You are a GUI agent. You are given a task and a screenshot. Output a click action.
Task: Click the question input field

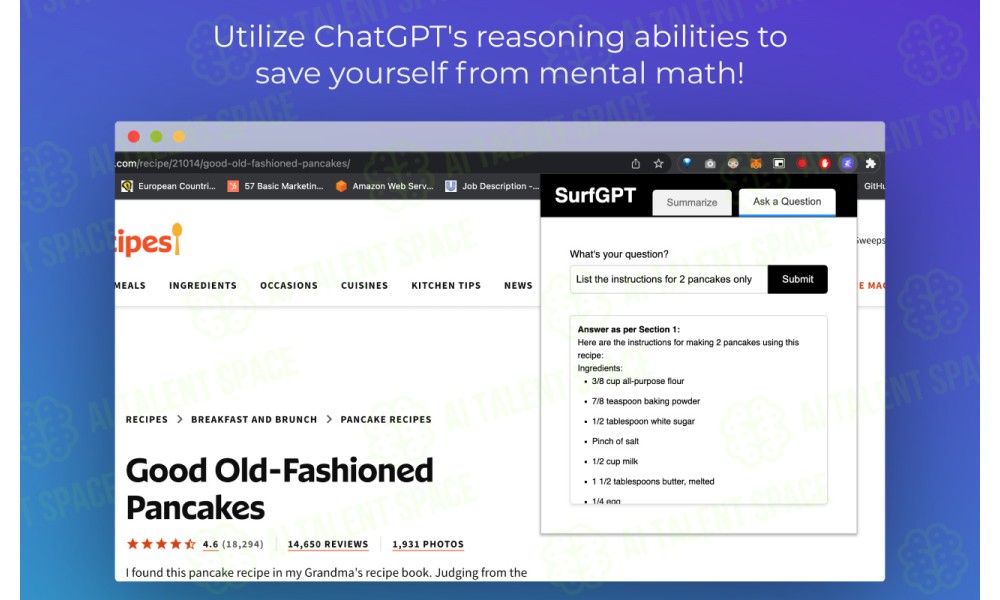(668, 279)
